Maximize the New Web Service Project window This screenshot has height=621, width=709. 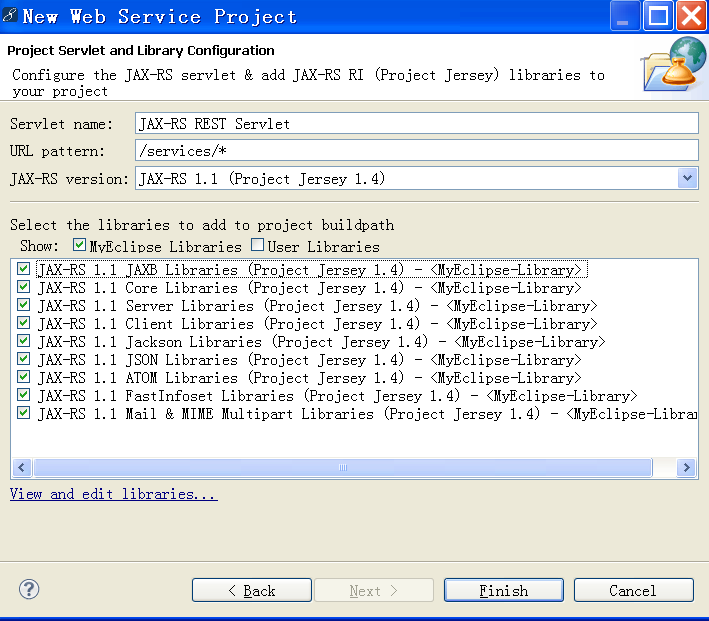point(658,16)
